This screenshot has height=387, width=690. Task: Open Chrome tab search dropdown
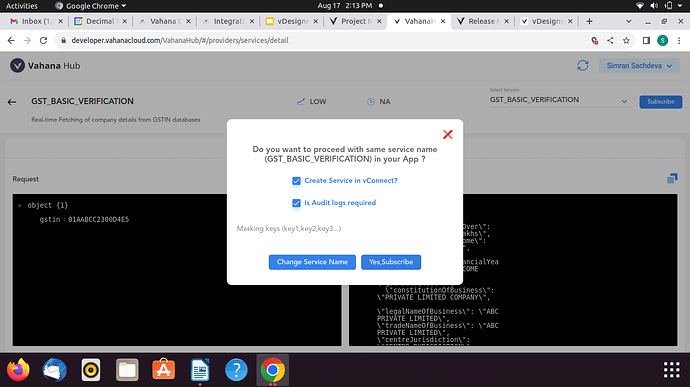coord(628,21)
